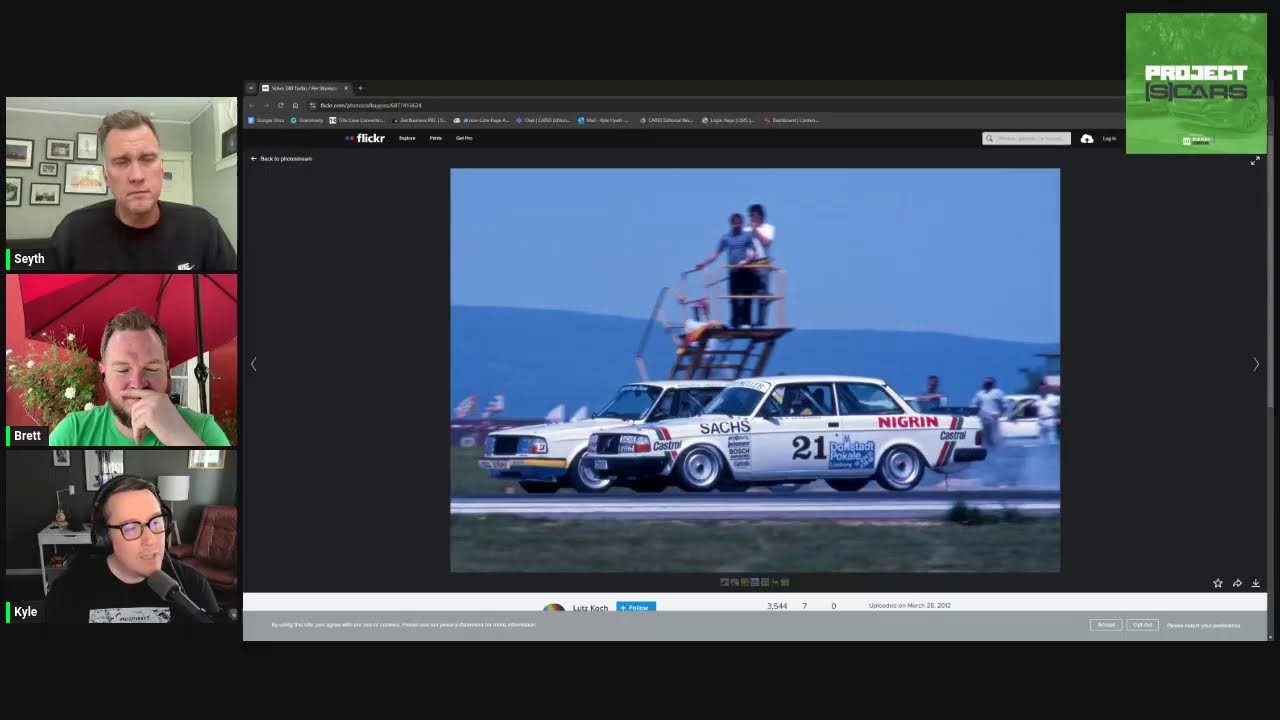The height and width of the screenshot is (720, 1280).
Task: Select the Volvo 240 Turbo browser tab
Action: pos(305,88)
